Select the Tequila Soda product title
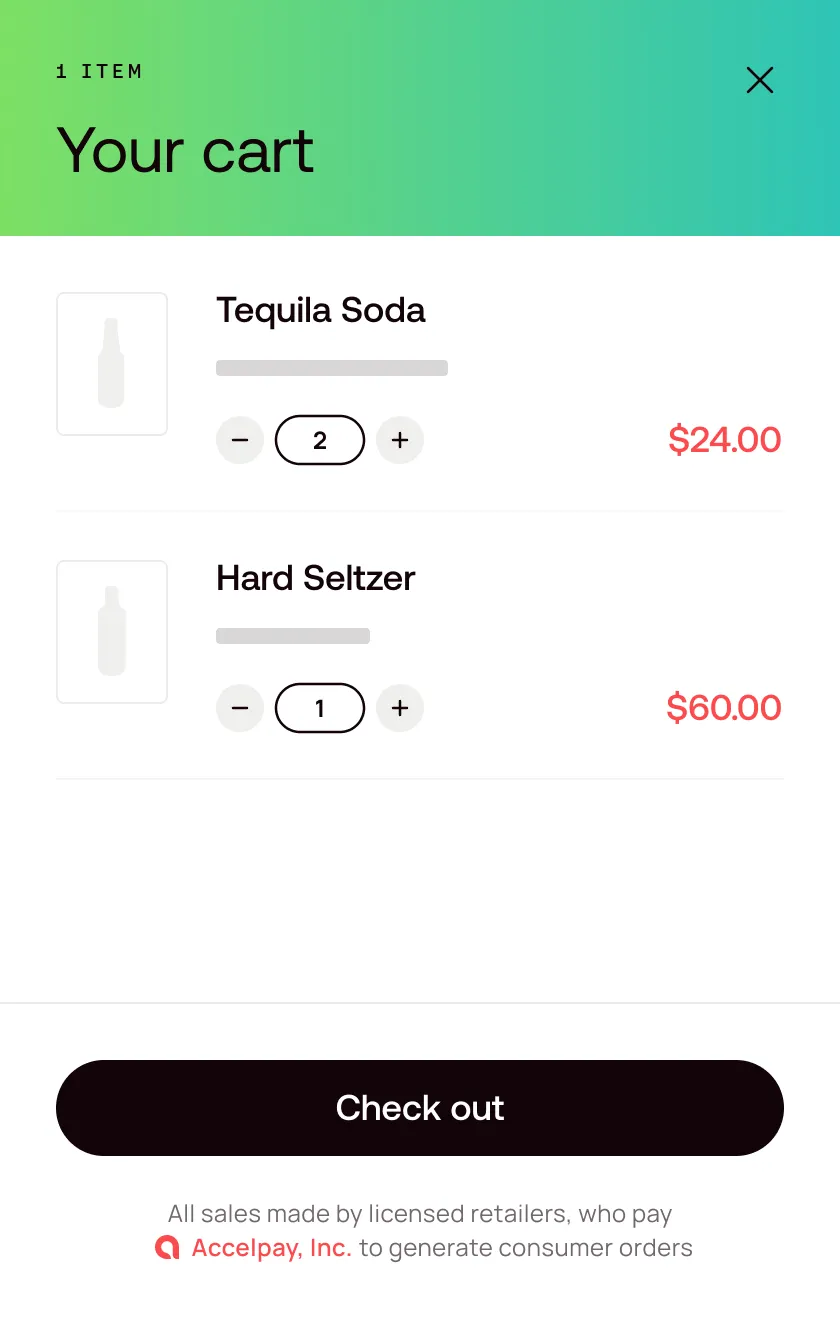The image size is (840, 1320). click(321, 310)
